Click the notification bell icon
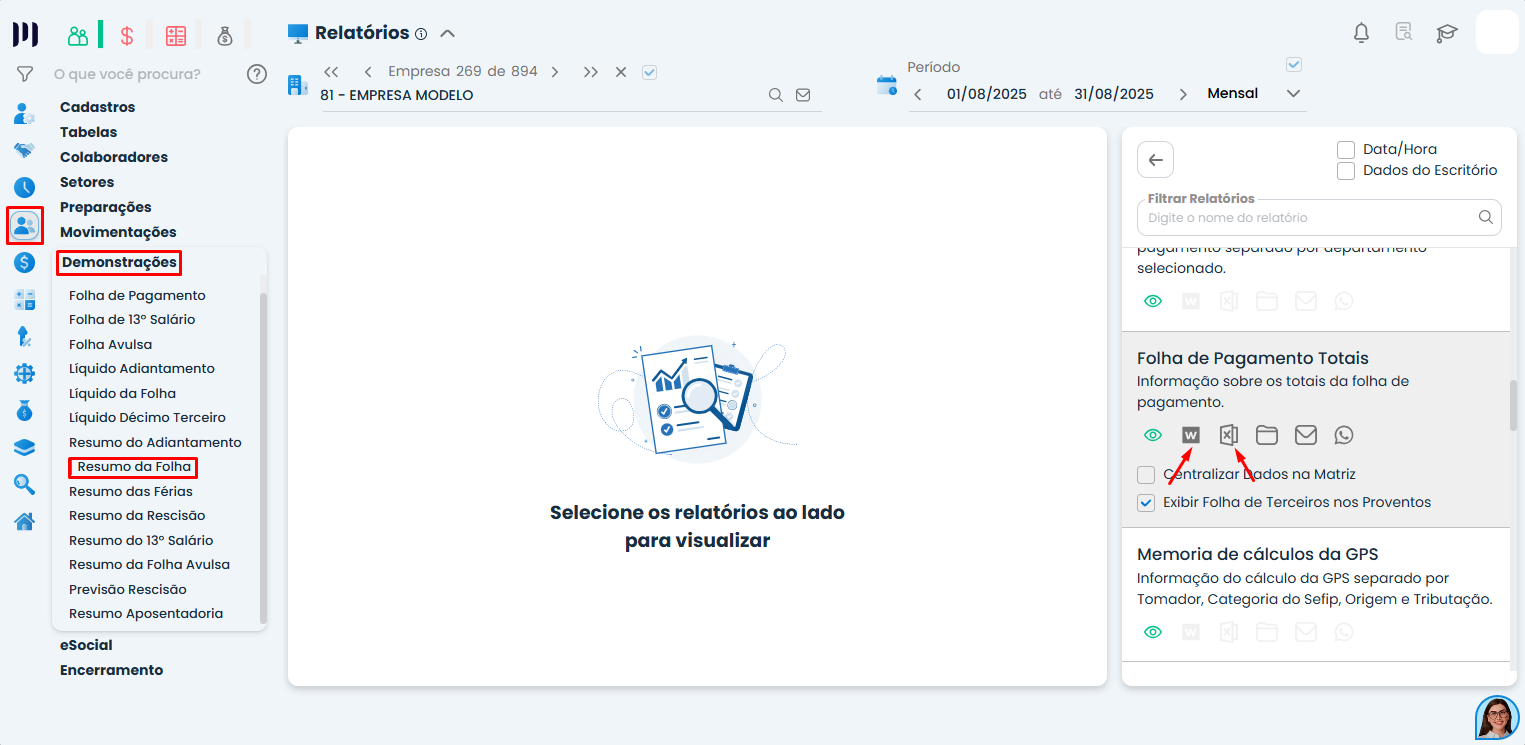This screenshot has width=1525, height=745. click(x=1361, y=32)
